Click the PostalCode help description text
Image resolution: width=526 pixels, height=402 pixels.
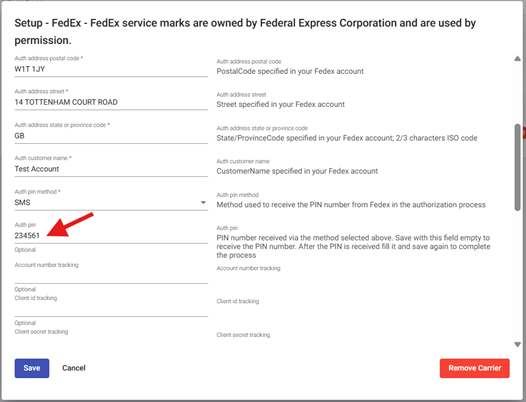pyautogui.click(x=290, y=71)
